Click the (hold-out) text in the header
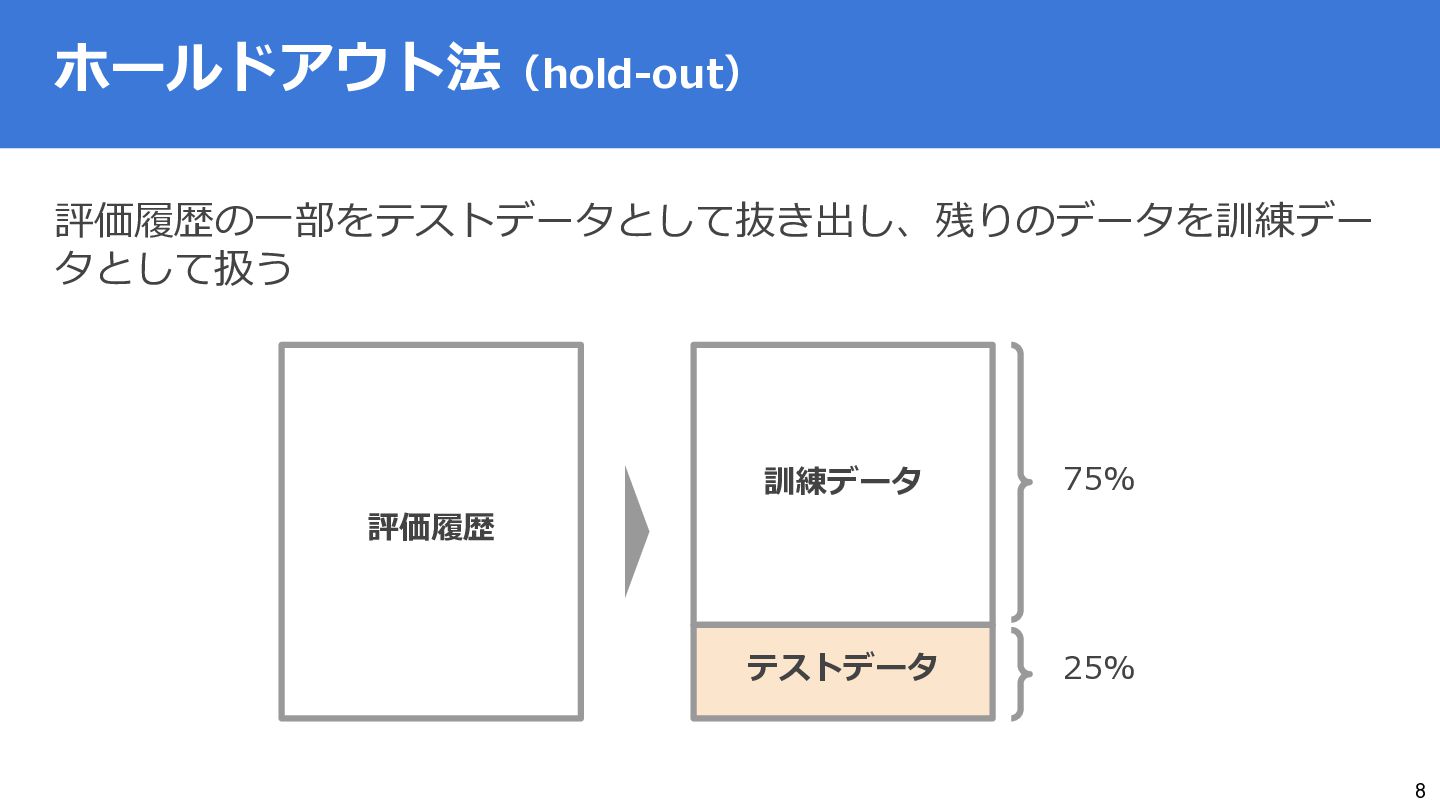 632,74
